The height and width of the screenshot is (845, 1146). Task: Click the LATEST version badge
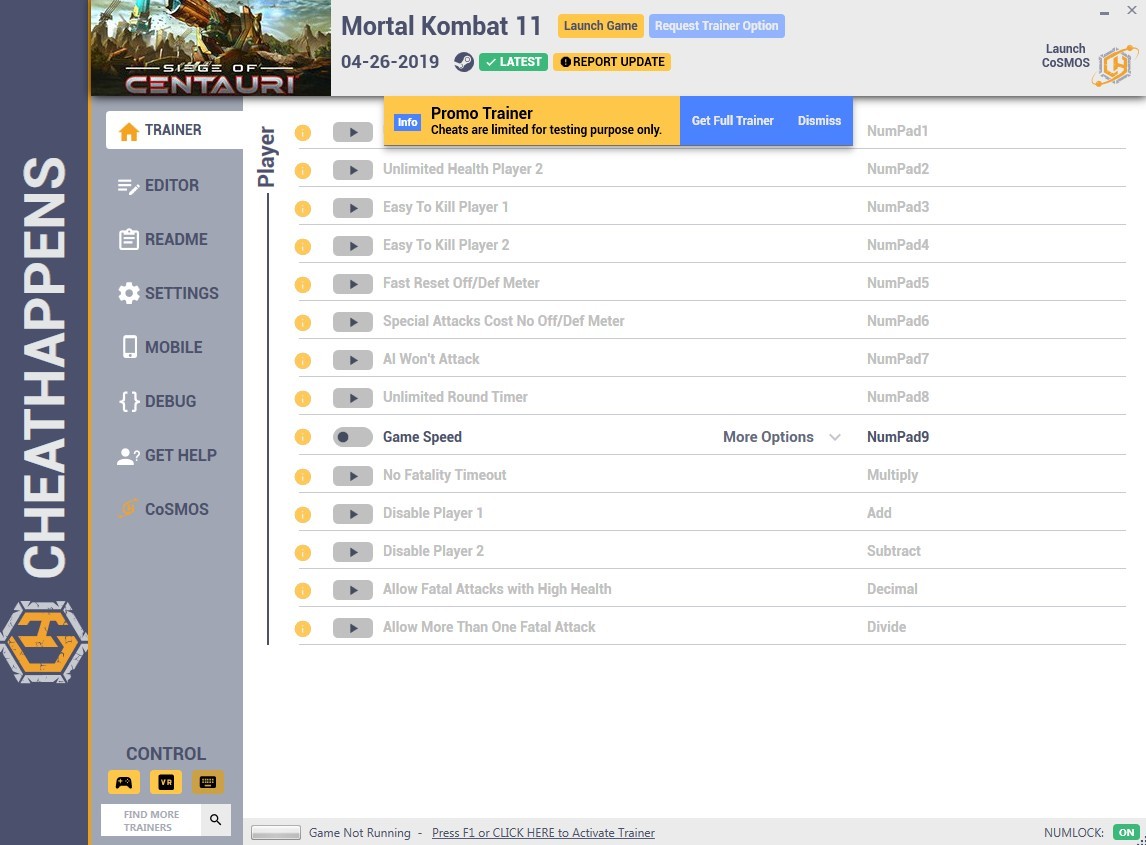[x=513, y=62]
